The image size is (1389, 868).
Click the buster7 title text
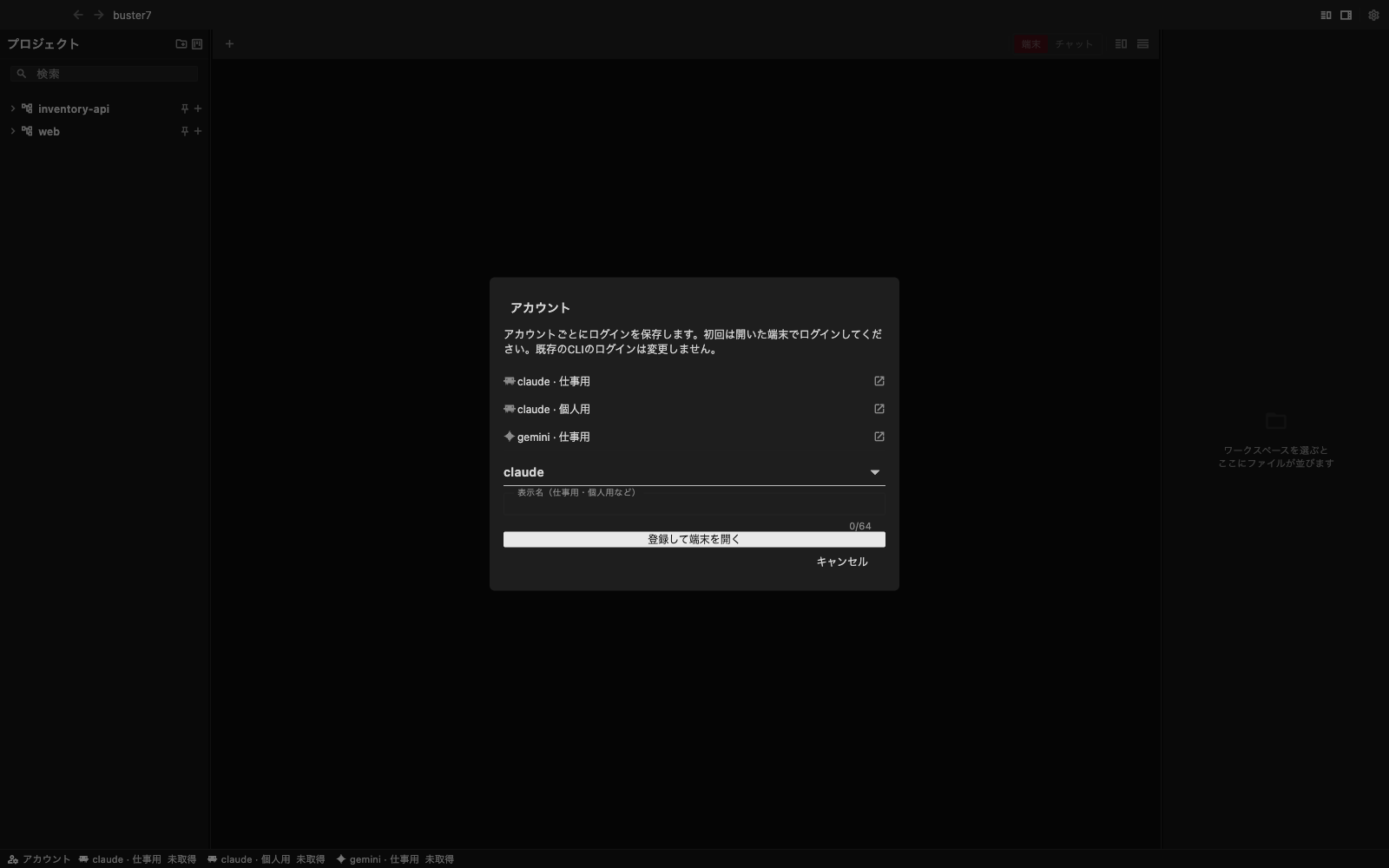132,15
